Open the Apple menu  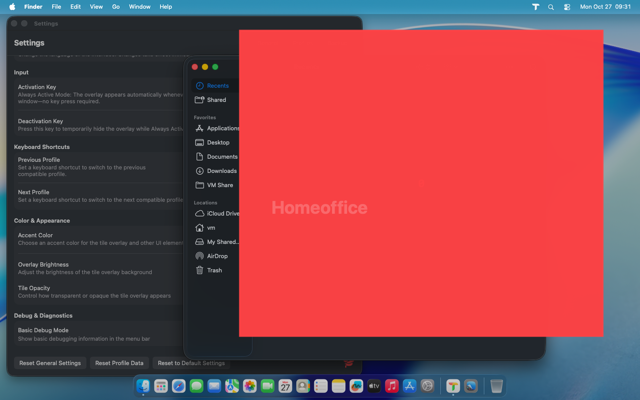tap(12, 7)
